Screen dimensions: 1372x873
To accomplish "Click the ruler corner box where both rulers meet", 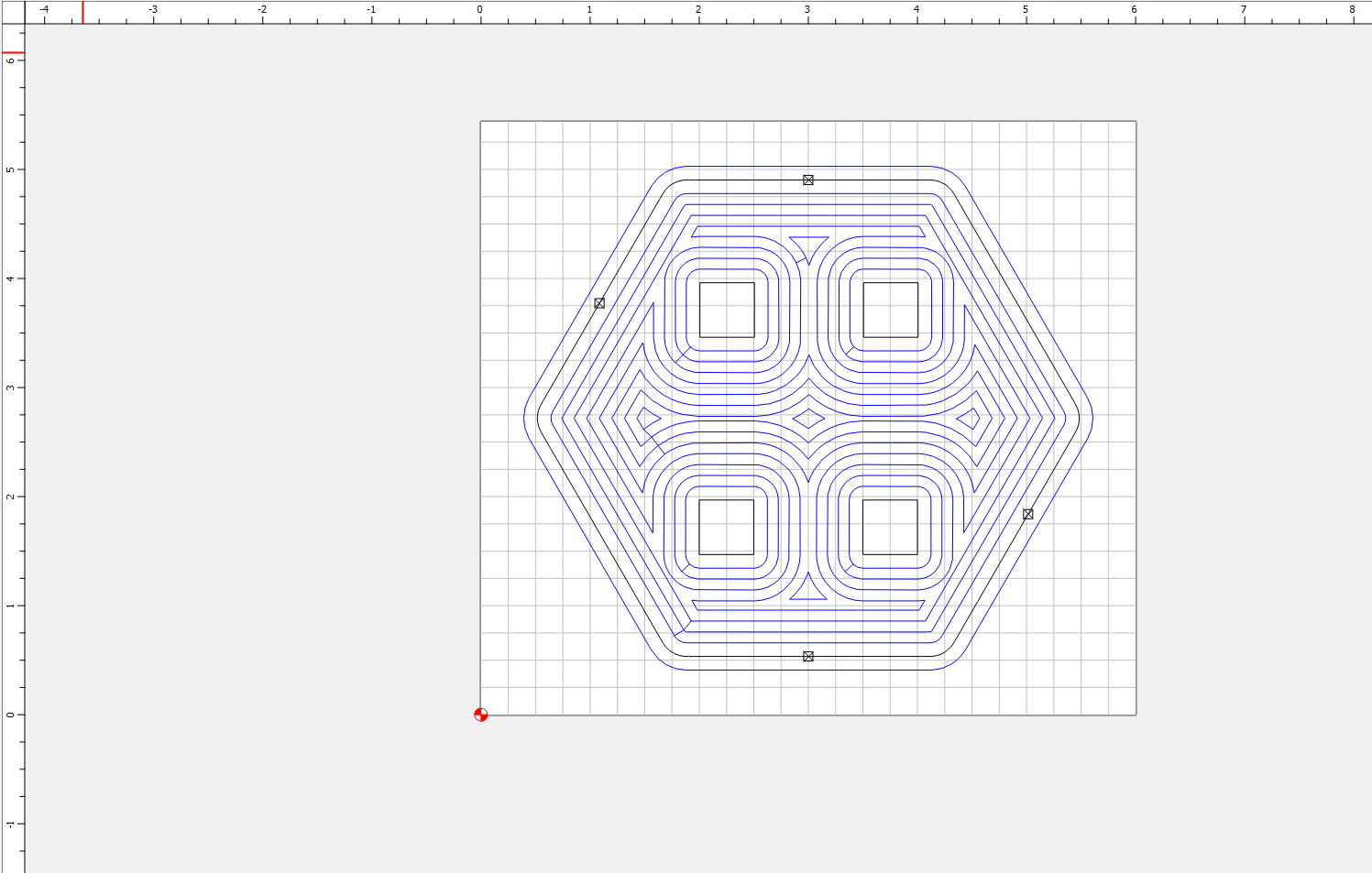I will [12, 12].
